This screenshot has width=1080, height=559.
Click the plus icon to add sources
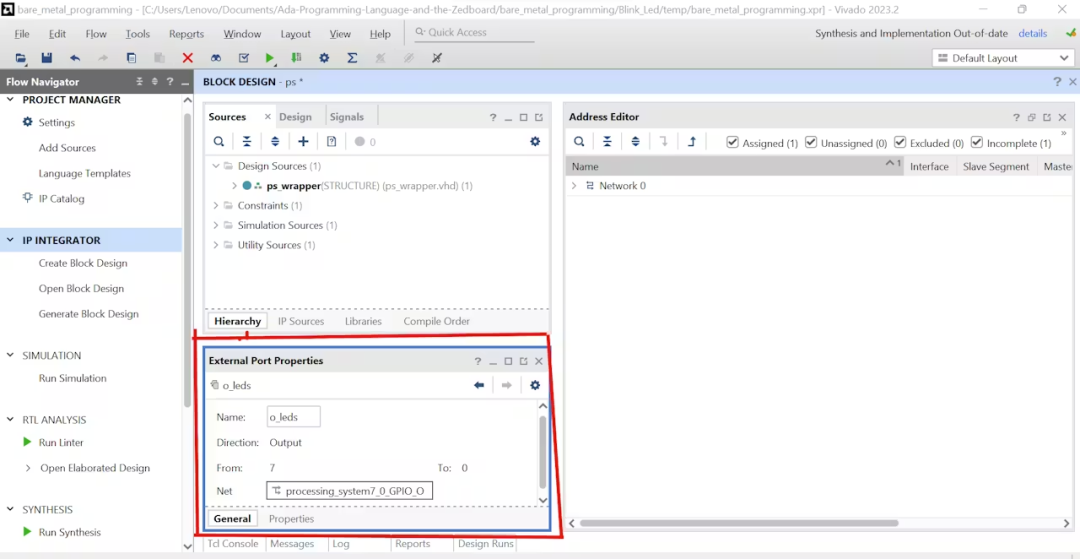(303, 142)
